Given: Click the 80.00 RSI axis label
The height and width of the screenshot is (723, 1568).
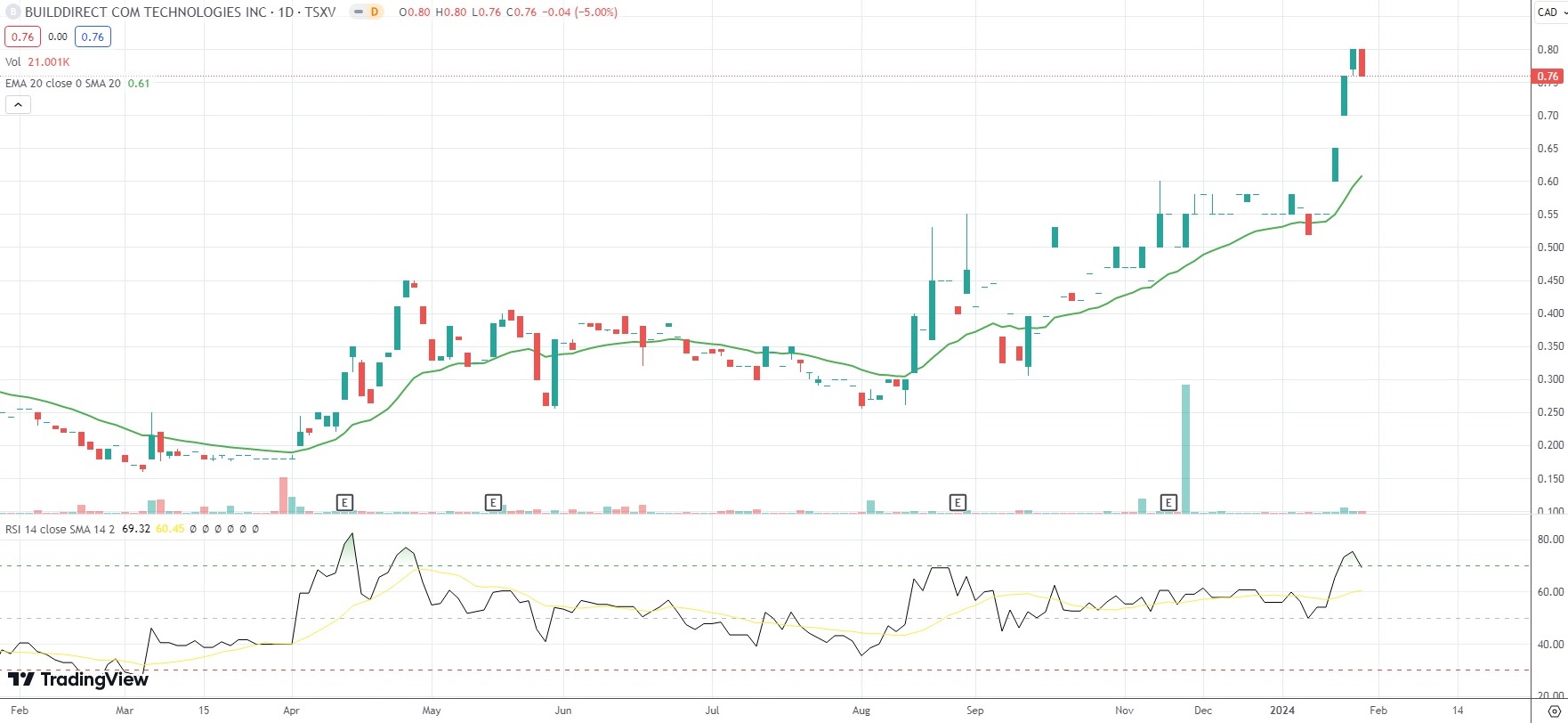Looking at the screenshot, I should (1550, 540).
